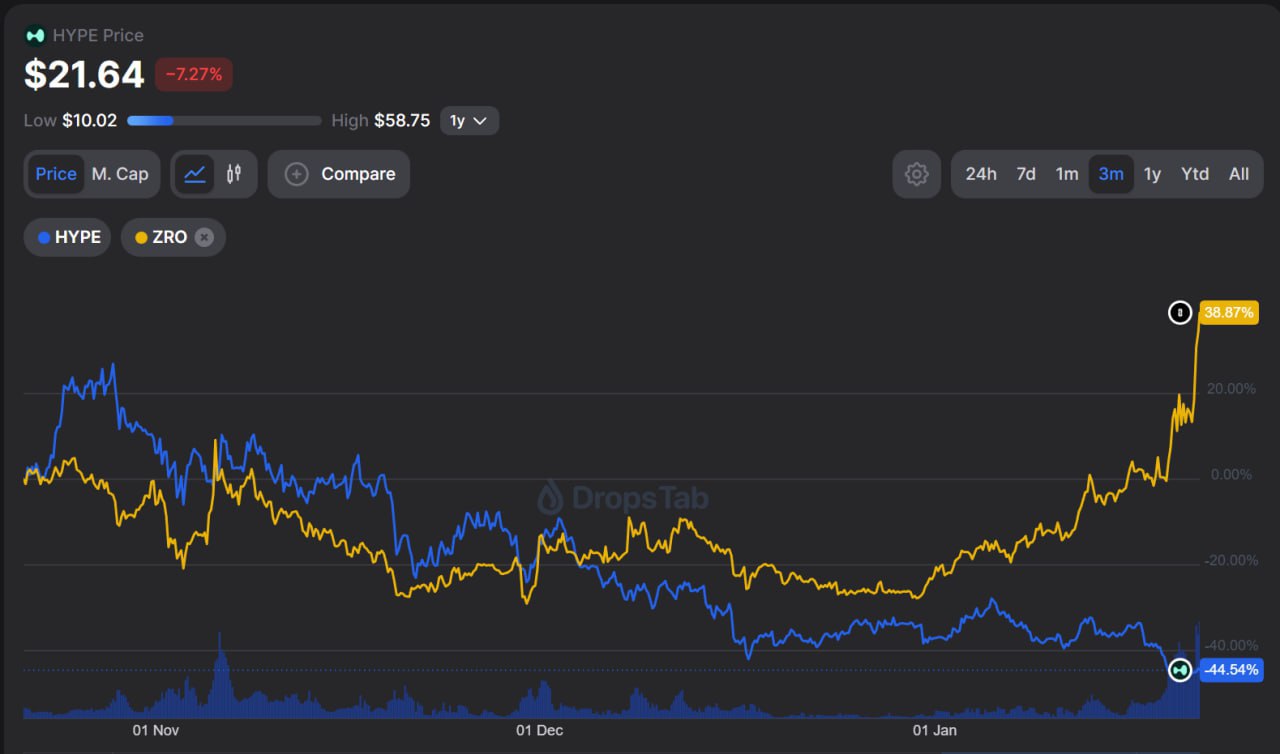1280x754 pixels.
Task: Click the HYPE token logo
Action: pos(35,36)
